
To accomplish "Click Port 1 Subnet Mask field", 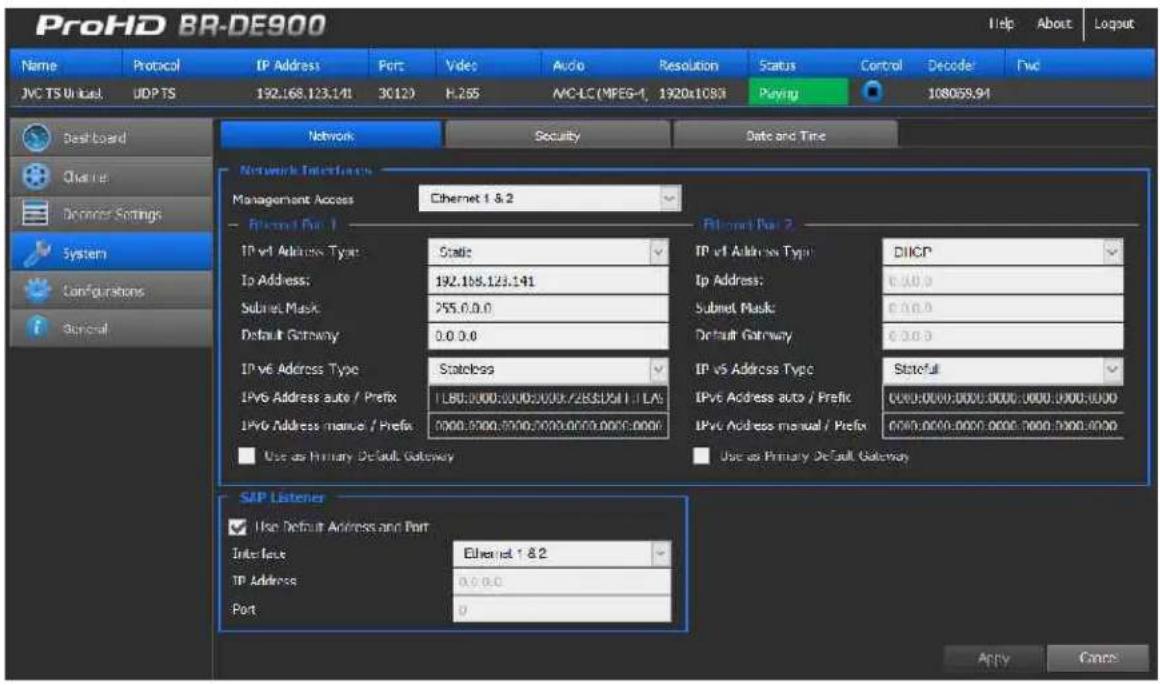I will tap(548, 308).
